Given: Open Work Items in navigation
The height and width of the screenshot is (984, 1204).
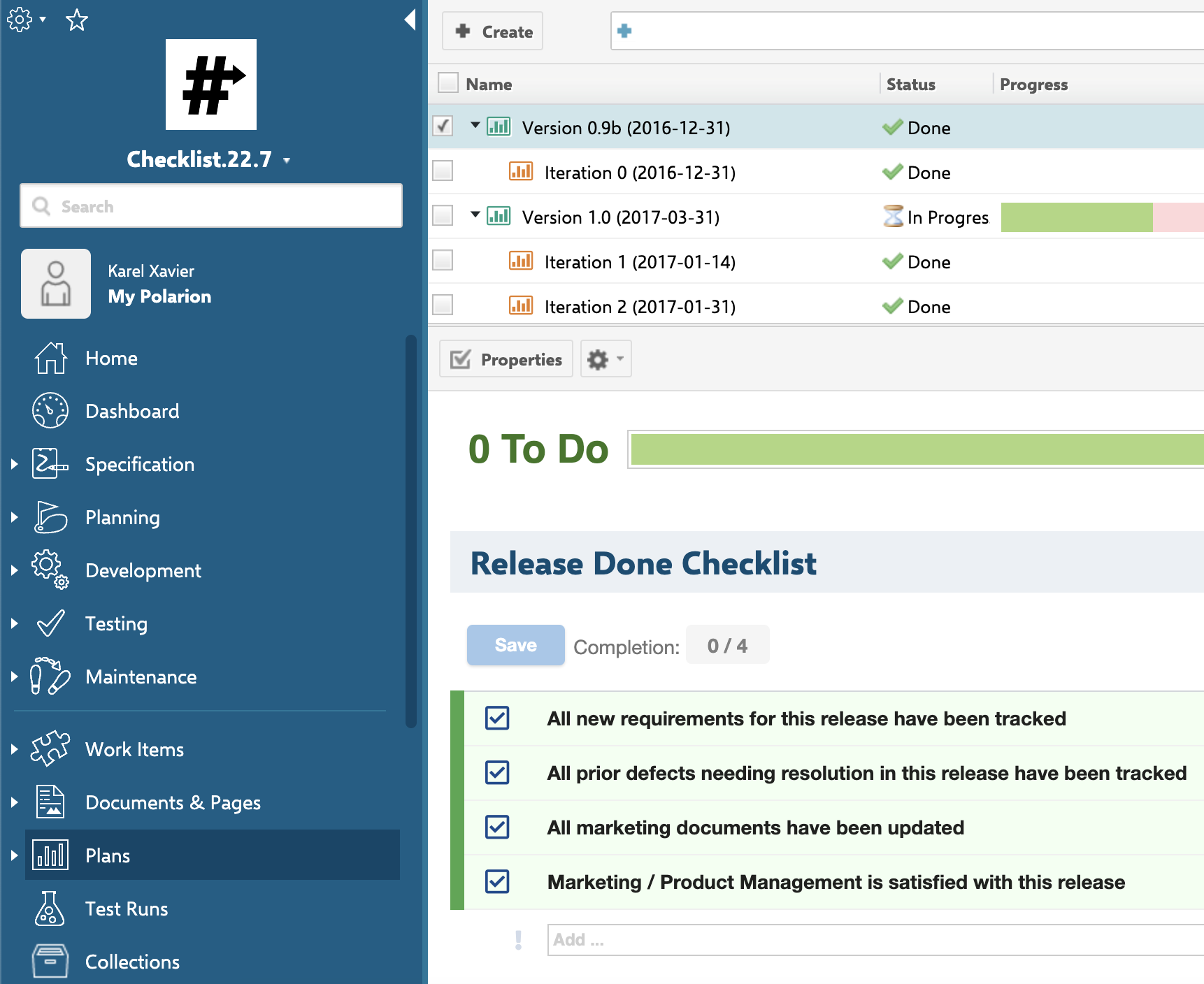Looking at the screenshot, I should (x=134, y=750).
